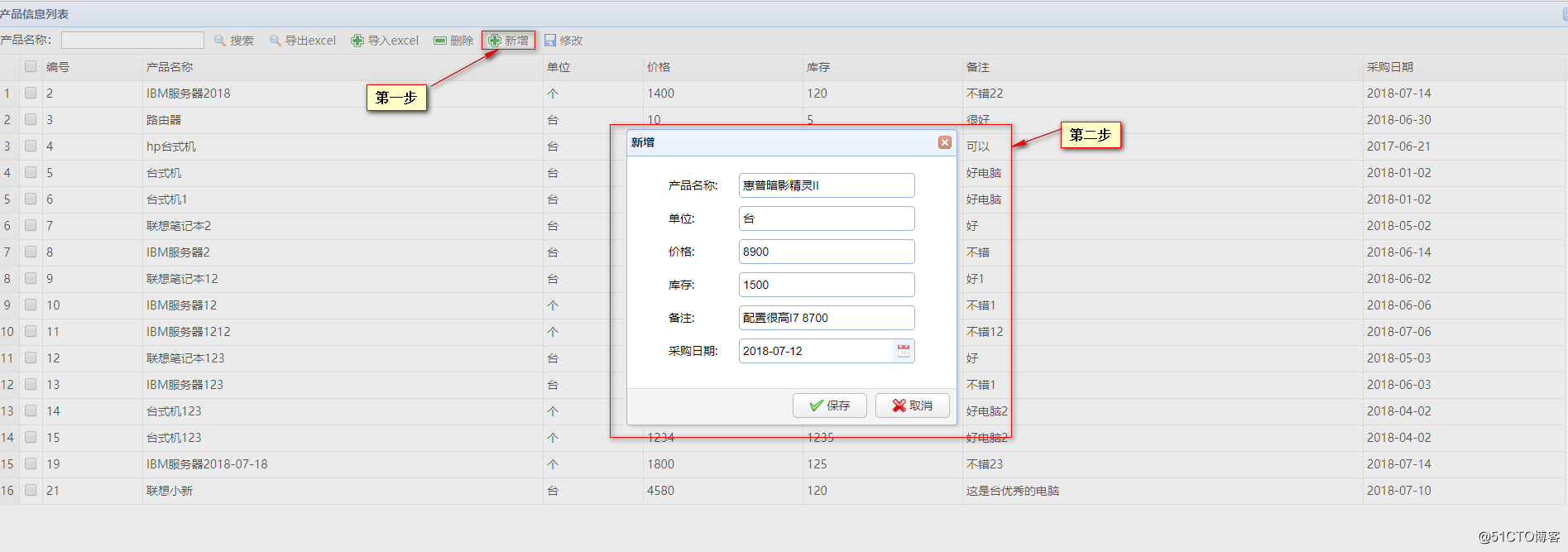Viewport: 1568px width, 552px height.
Task: Focus the 产品名称 search input
Action: 132,41
